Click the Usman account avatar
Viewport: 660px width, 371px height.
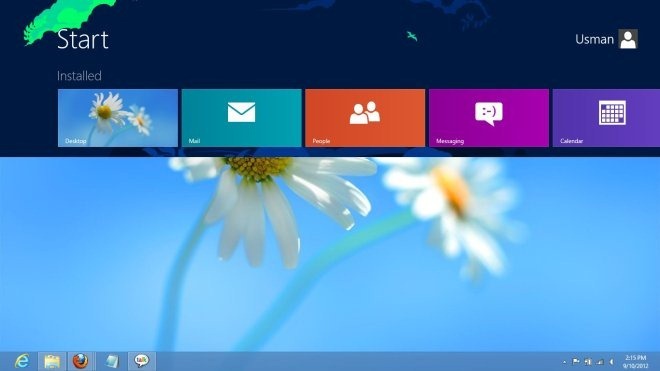pos(628,39)
